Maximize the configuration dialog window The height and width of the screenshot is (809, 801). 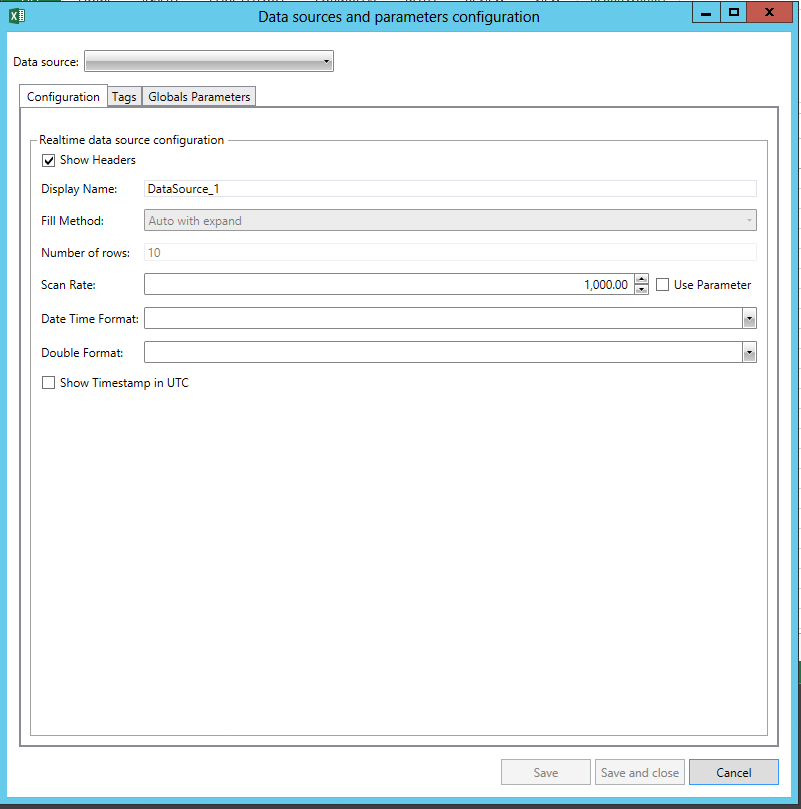(734, 12)
